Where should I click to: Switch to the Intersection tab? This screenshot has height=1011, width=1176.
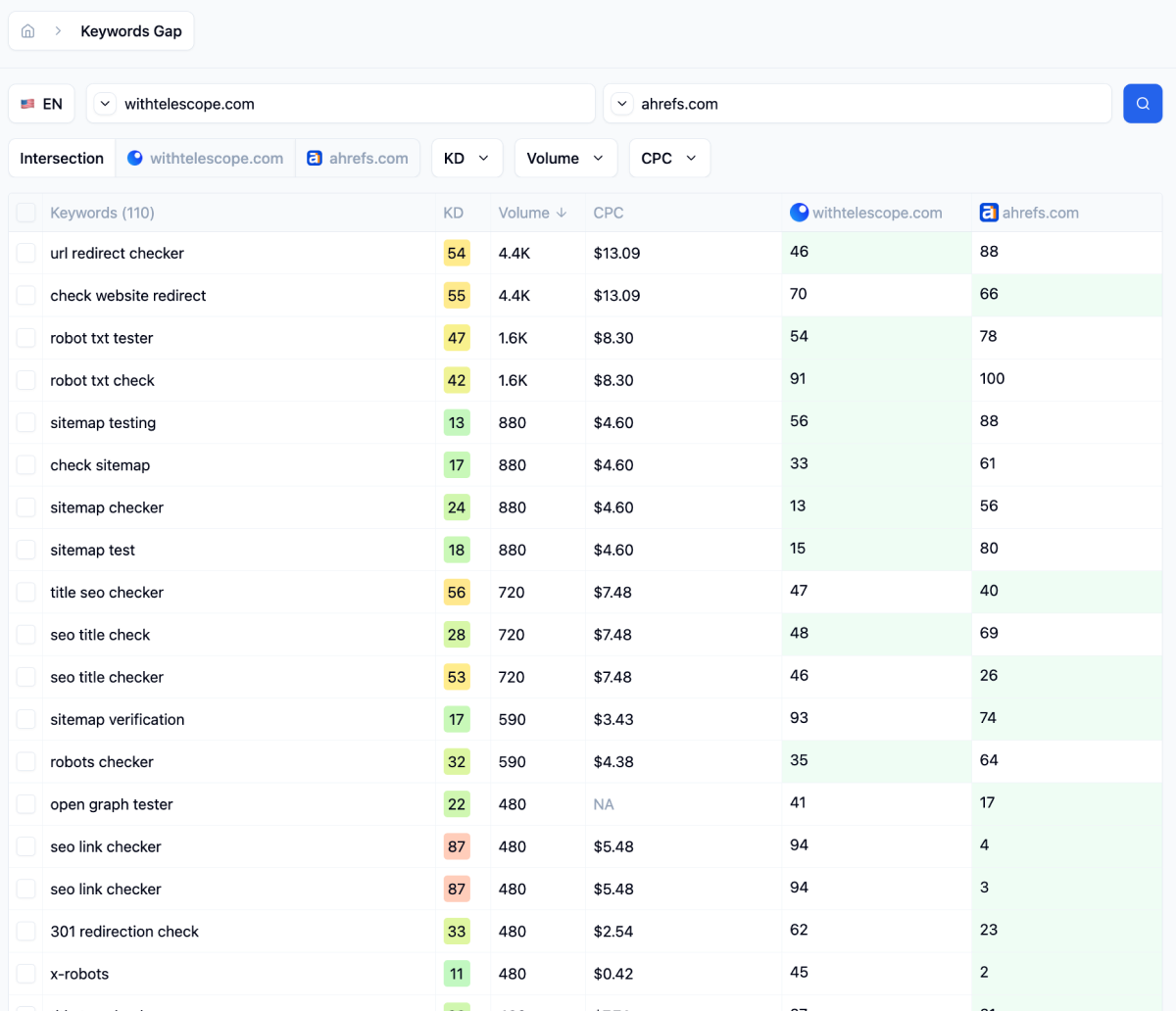(62, 159)
